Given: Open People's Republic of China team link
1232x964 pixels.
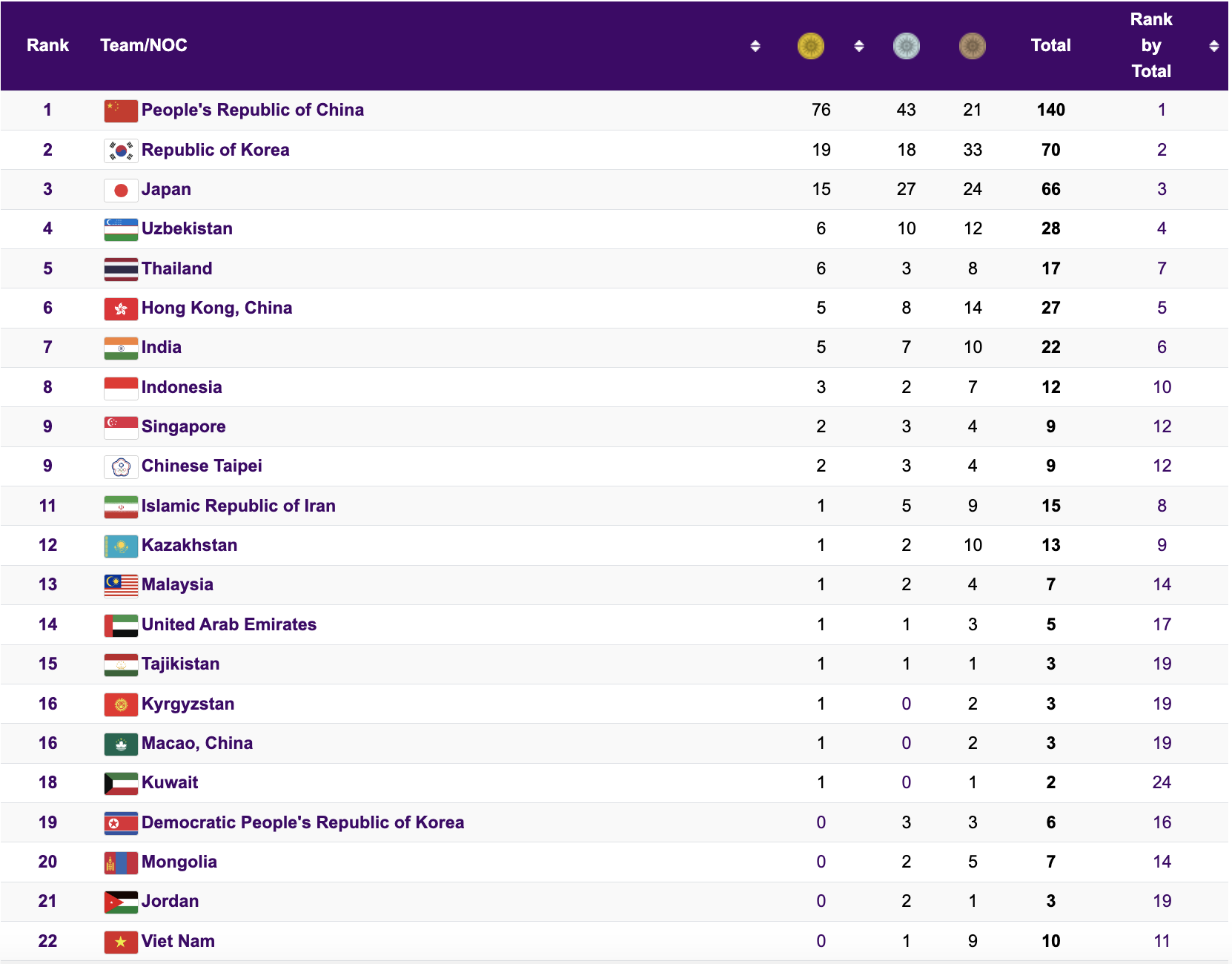Looking at the screenshot, I should [x=253, y=110].
